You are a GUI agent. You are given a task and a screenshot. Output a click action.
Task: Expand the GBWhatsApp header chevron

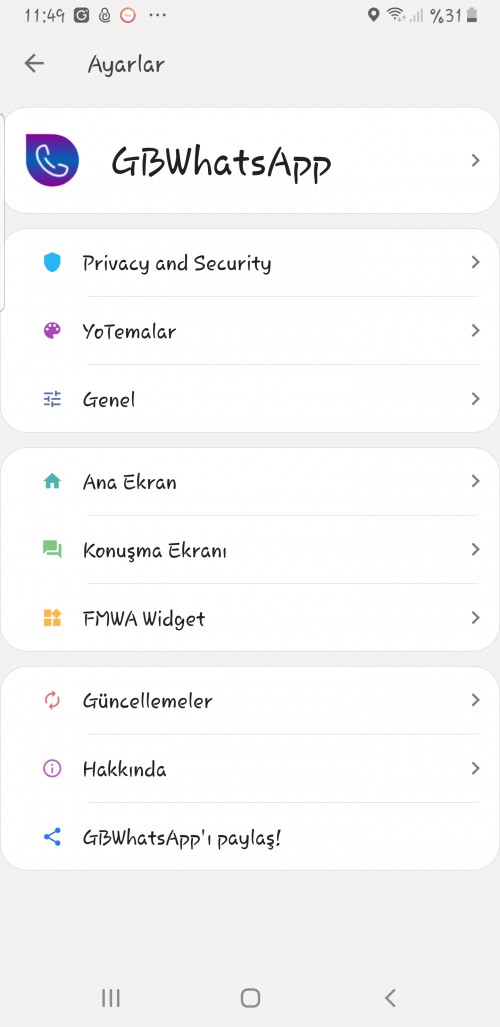tap(476, 160)
